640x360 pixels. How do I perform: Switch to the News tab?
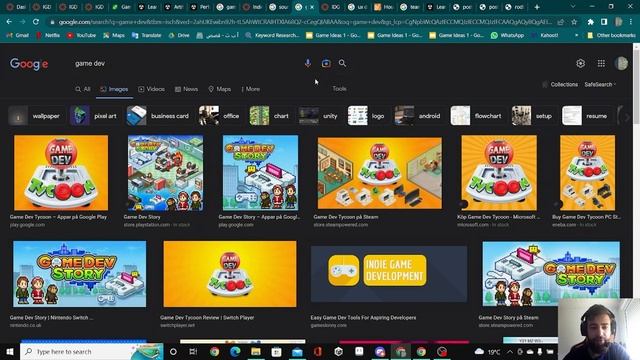[x=187, y=89]
